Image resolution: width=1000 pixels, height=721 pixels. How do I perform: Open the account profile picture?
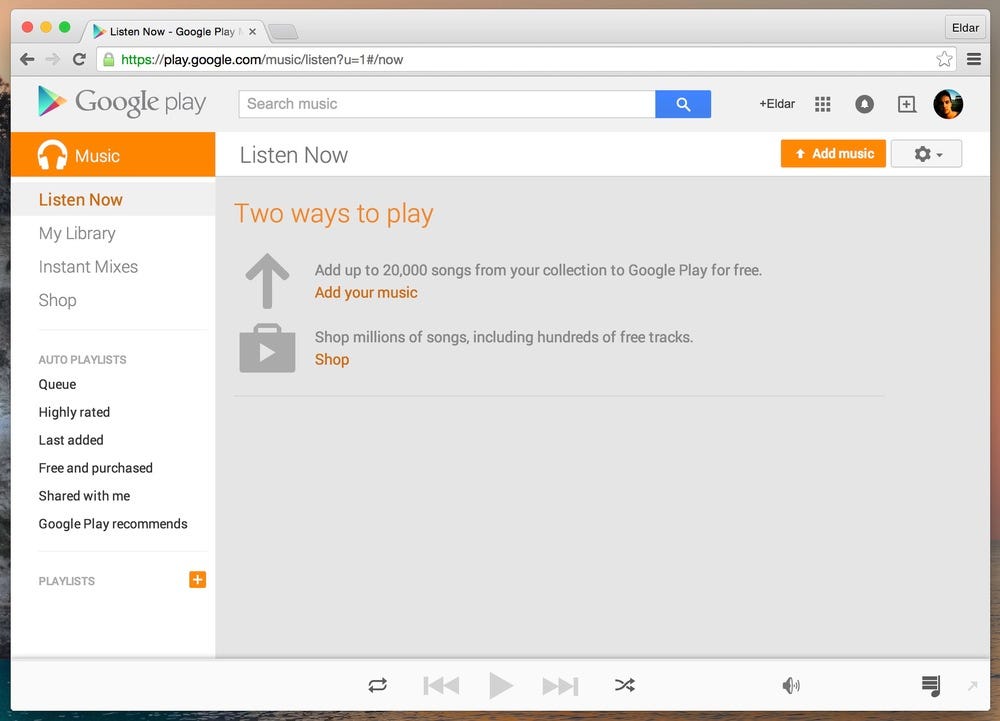(x=948, y=104)
